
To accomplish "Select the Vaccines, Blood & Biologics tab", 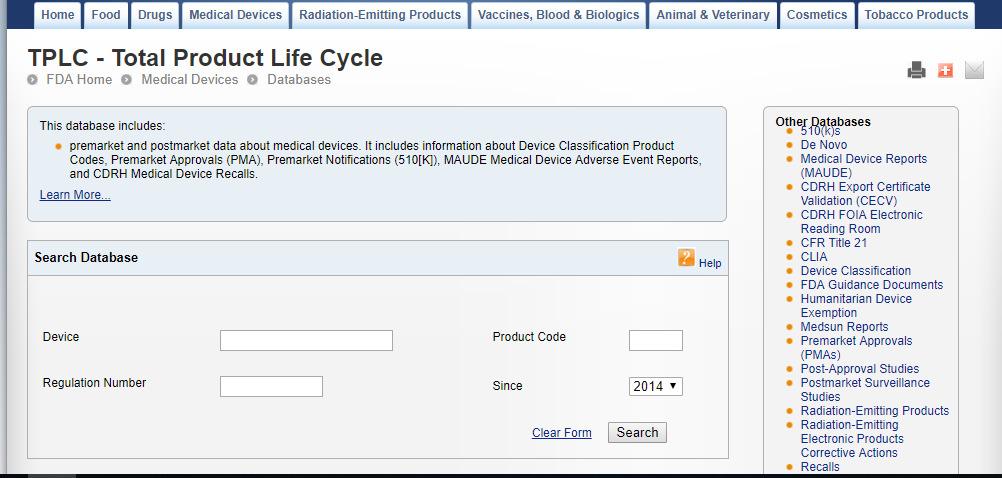I will 558,15.
